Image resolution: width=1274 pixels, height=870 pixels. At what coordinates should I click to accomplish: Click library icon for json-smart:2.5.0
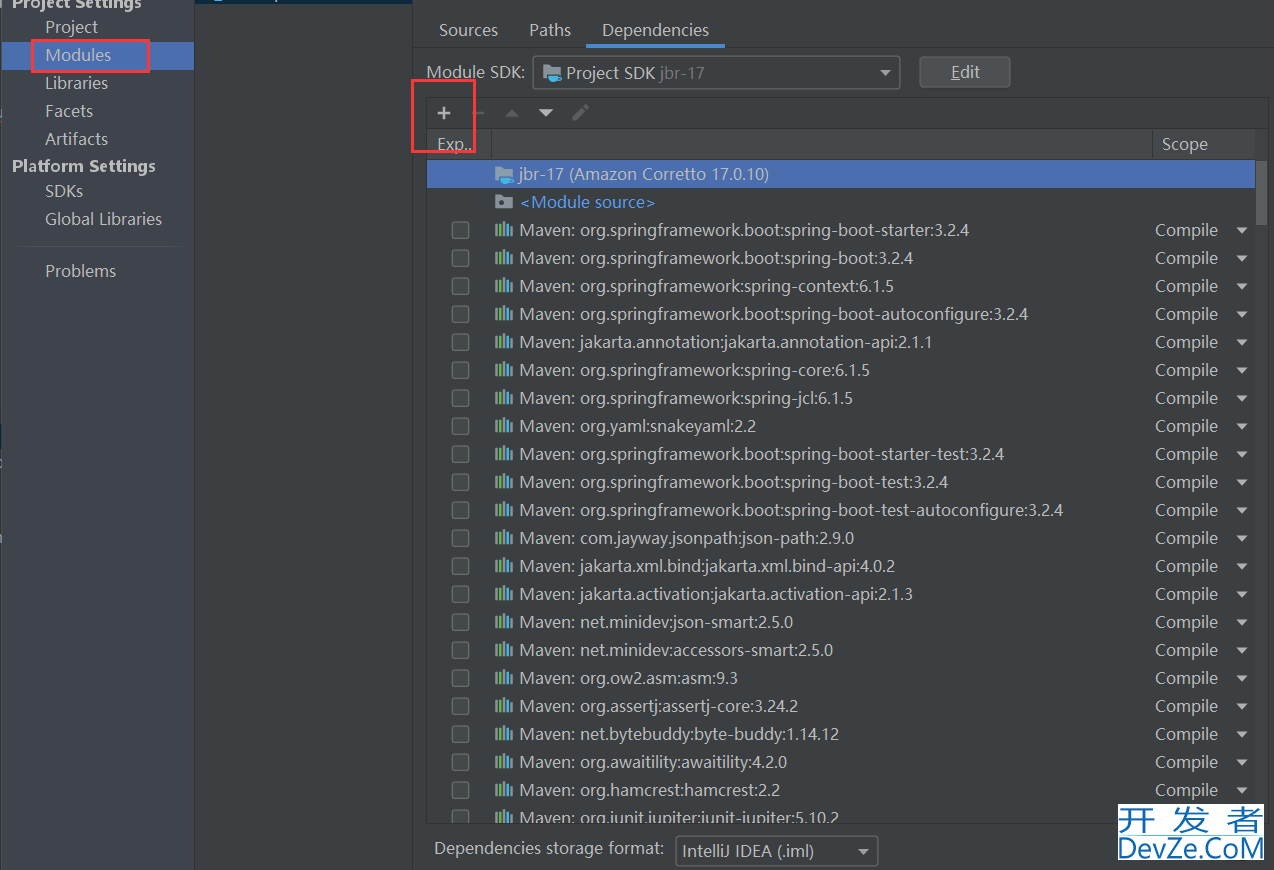click(504, 622)
